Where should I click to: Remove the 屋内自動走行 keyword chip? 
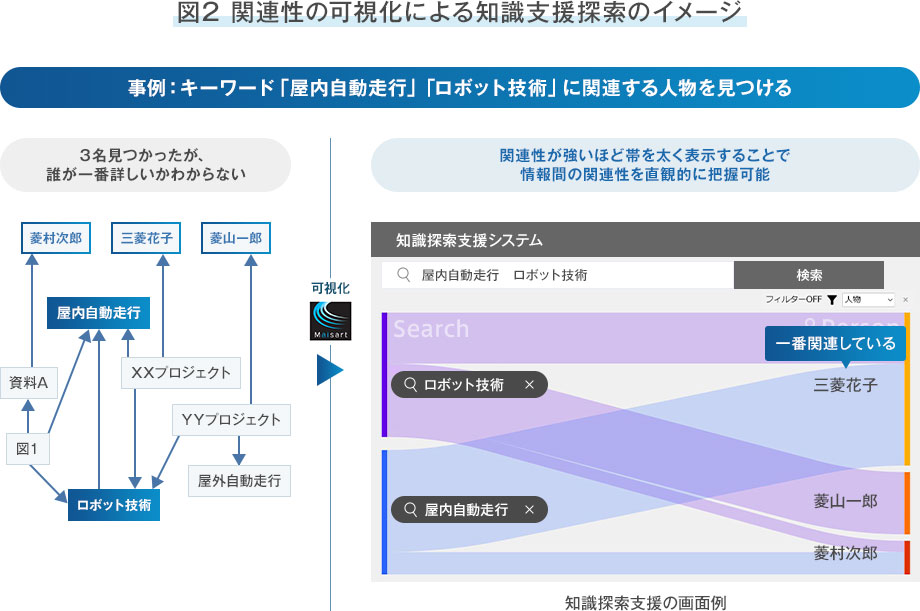click(529, 510)
